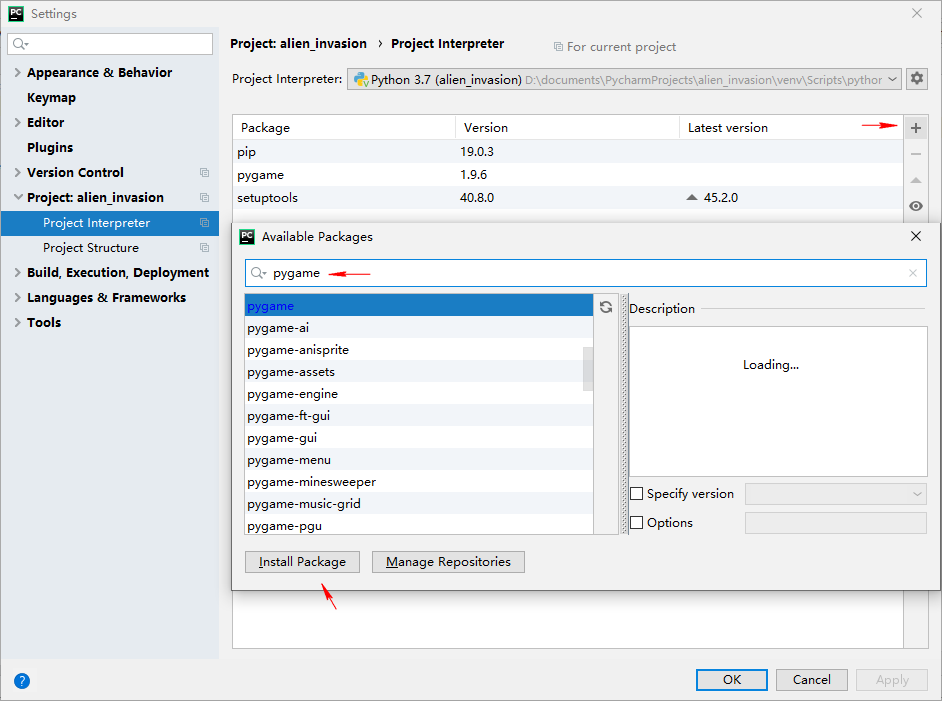Click the upgrade package up-arrow icon
942x701 pixels.
916,180
